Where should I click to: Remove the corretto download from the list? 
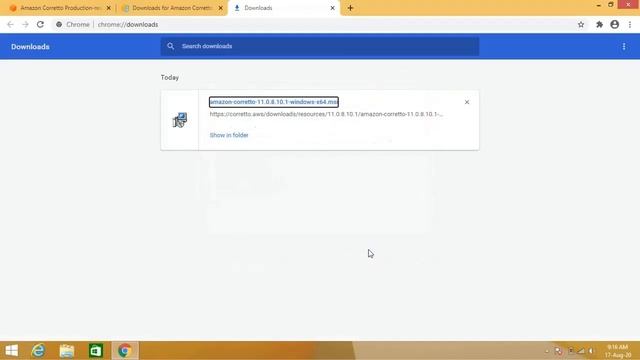coord(467,102)
